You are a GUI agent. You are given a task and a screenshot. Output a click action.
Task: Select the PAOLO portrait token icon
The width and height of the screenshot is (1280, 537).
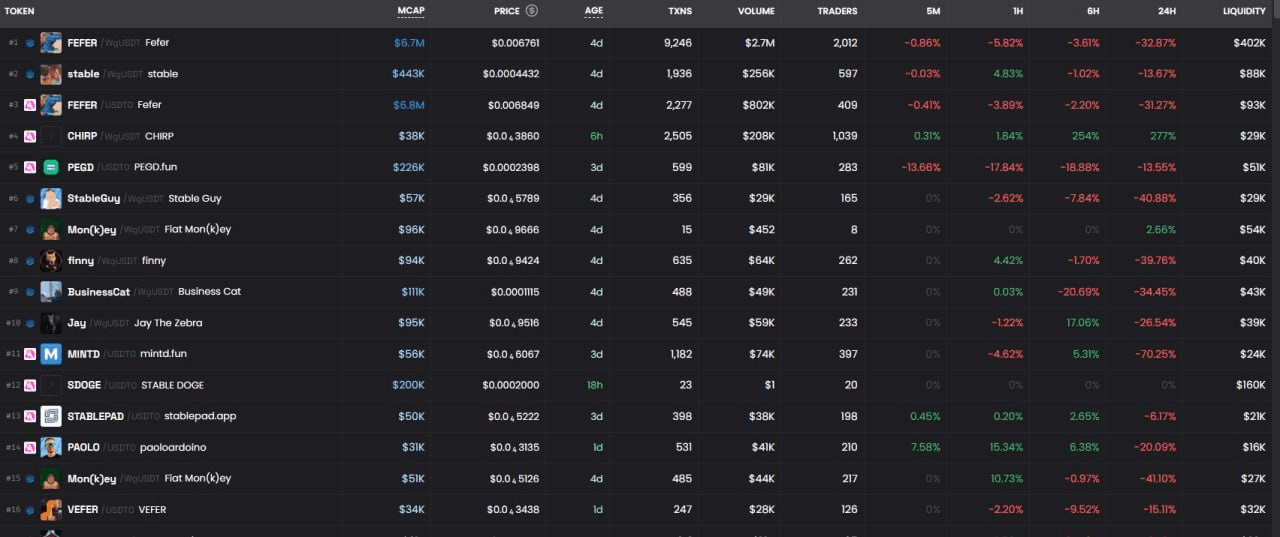pyautogui.click(x=51, y=447)
